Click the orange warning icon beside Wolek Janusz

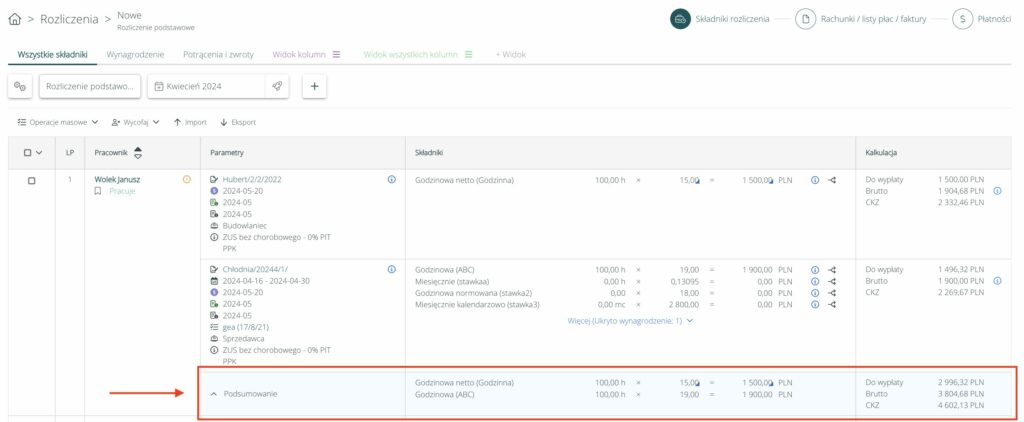click(186, 180)
